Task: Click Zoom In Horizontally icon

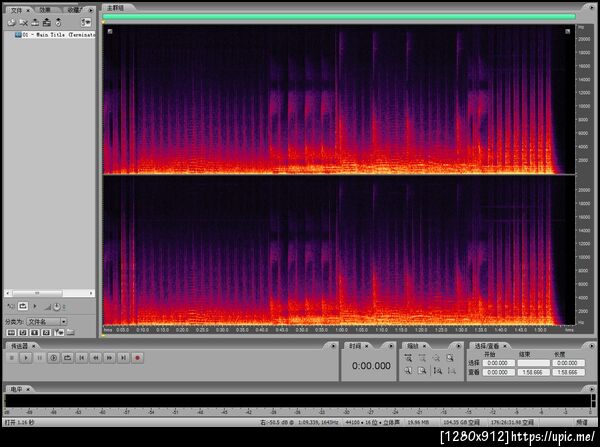Action: [x=408, y=358]
